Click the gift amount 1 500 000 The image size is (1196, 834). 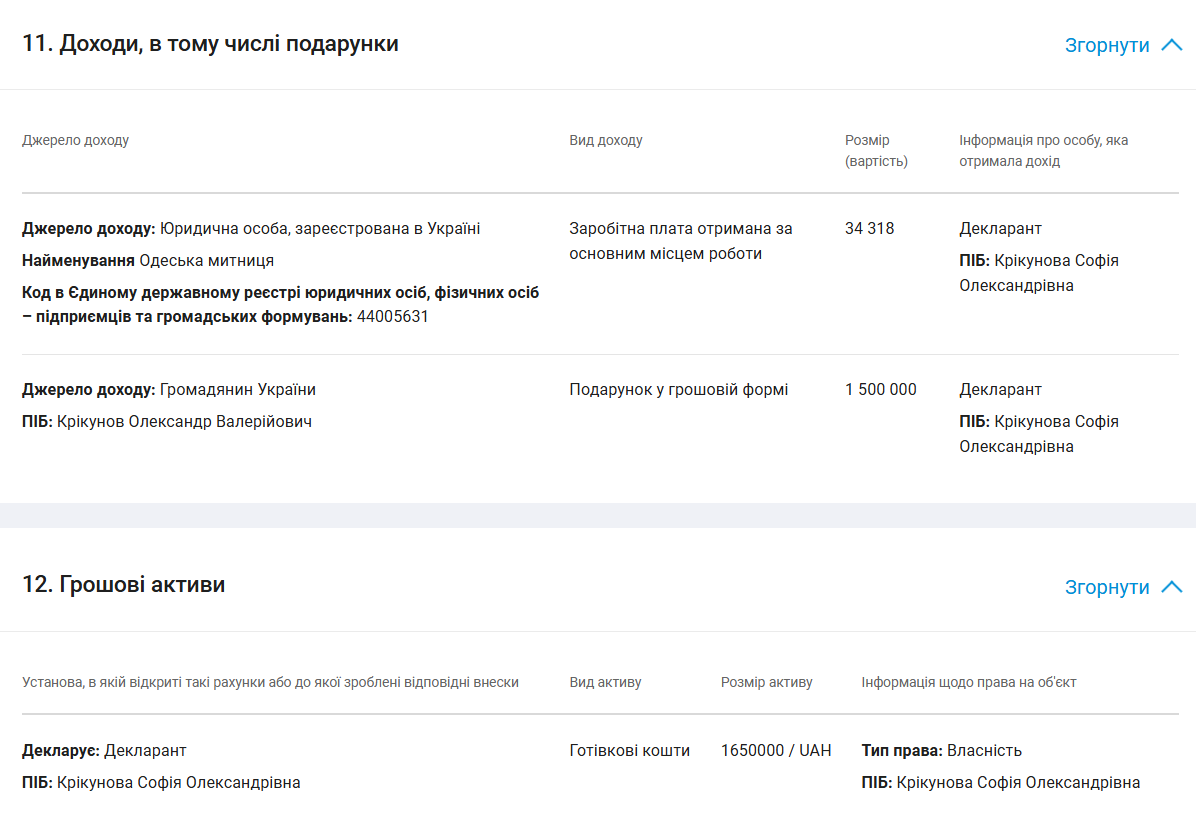pyautogui.click(x=880, y=390)
